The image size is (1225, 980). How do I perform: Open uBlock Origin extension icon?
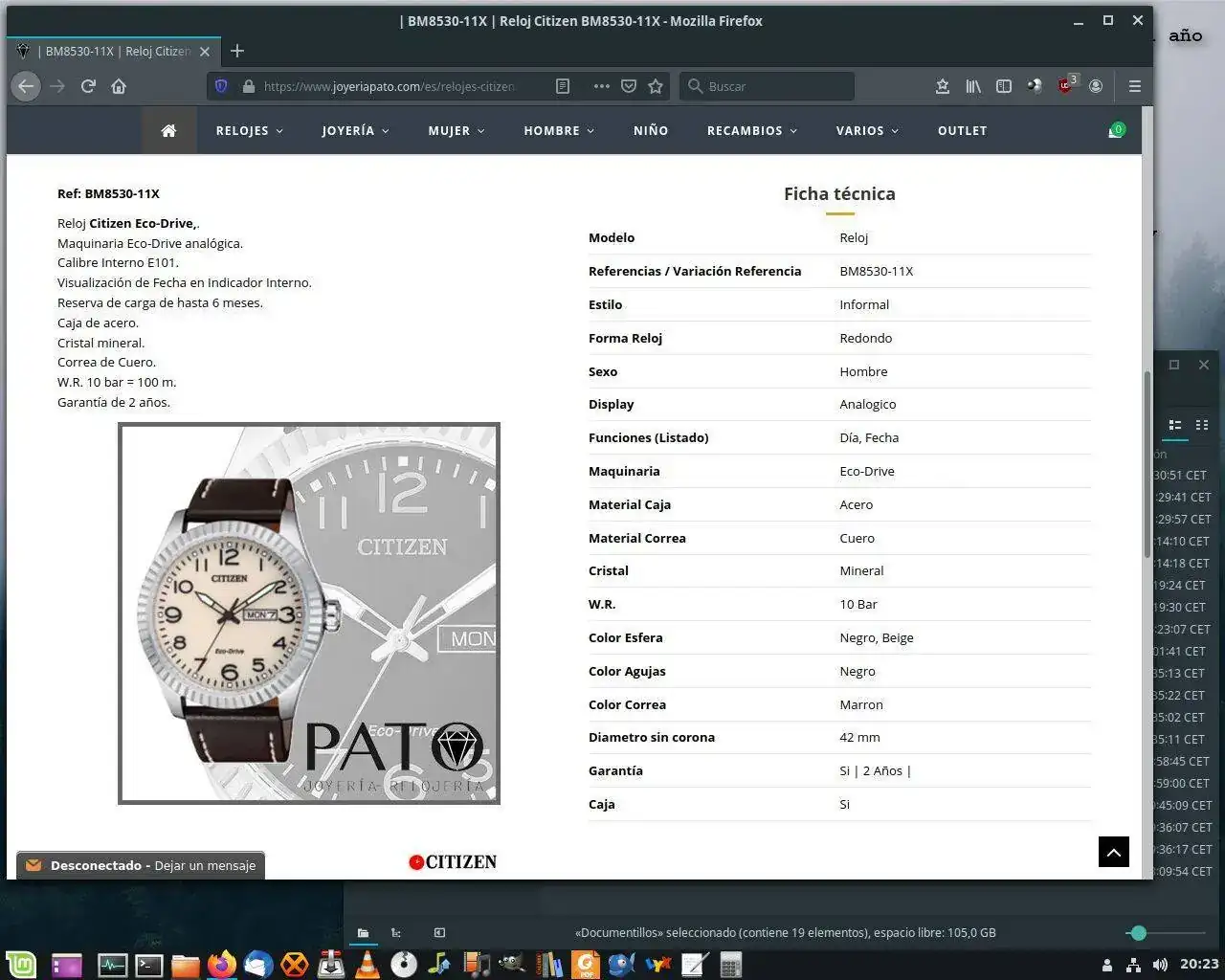[x=1065, y=86]
